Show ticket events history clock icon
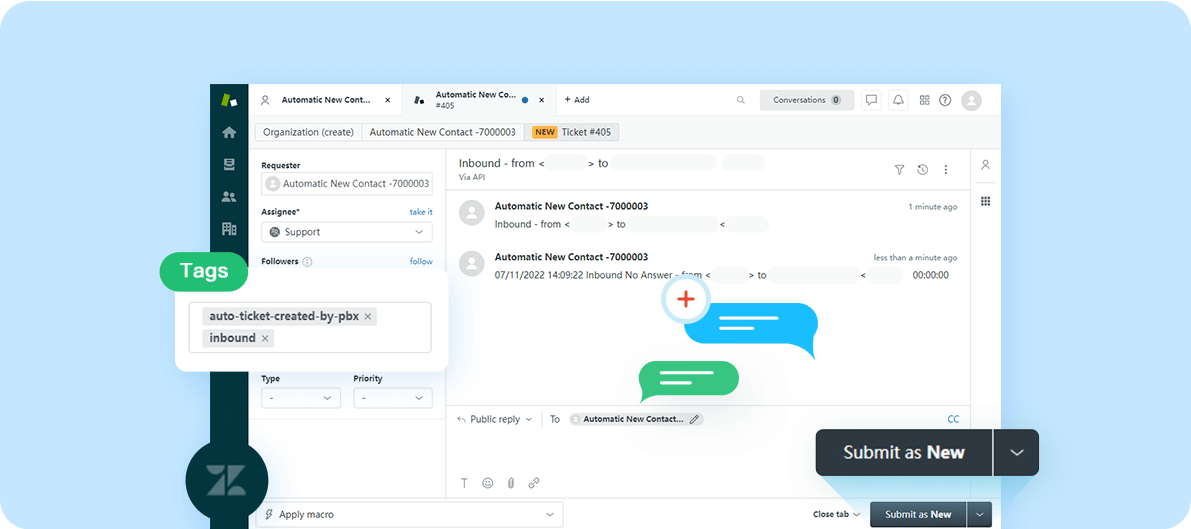 point(922,169)
